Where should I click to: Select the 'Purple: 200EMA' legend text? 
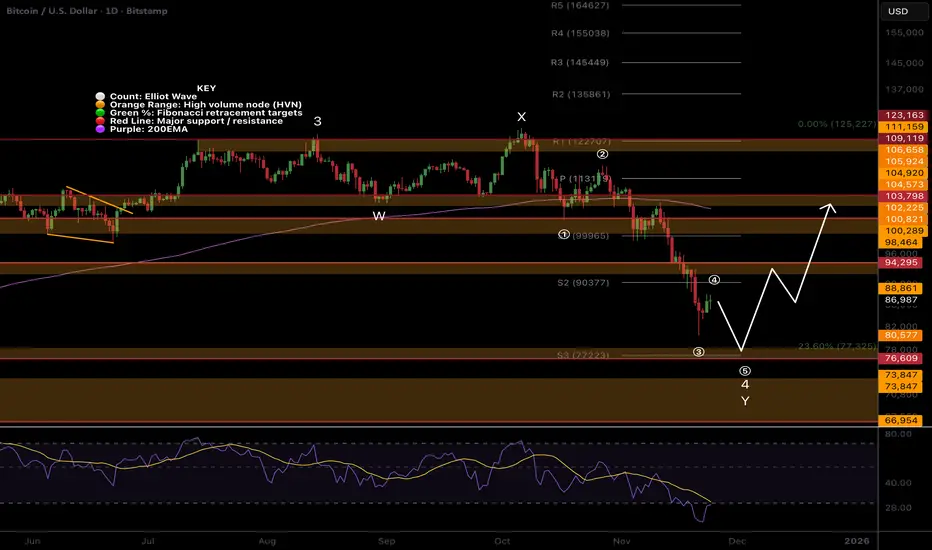(149, 129)
